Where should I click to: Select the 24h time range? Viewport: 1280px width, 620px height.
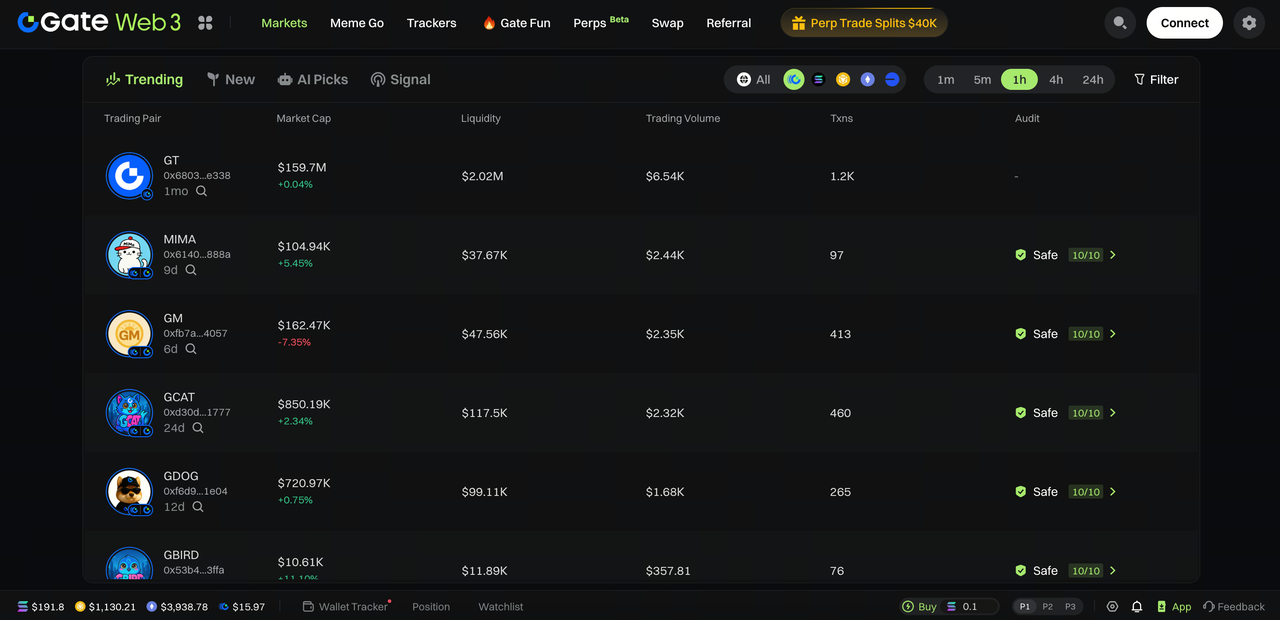tap(1092, 79)
